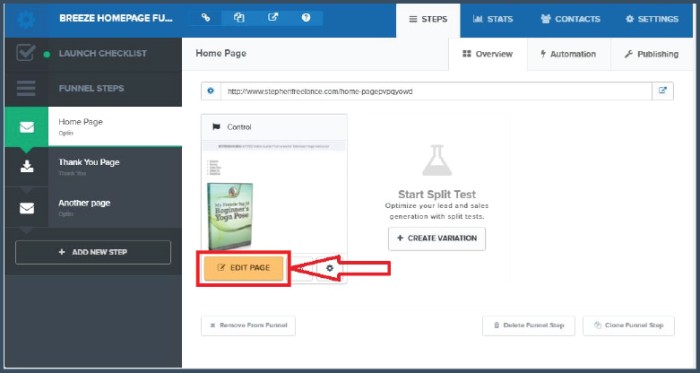The height and width of the screenshot is (373, 700).
Task: Switch to the Stats tab
Action: [x=493, y=19]
